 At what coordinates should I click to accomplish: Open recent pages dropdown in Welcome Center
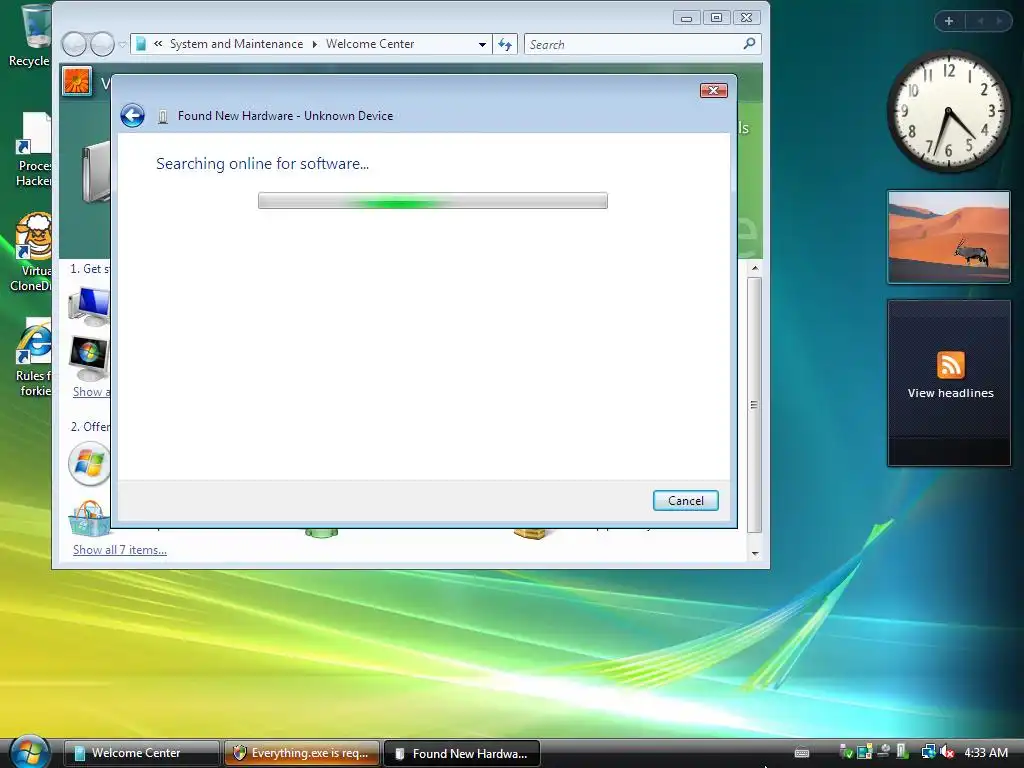(122, 44)
